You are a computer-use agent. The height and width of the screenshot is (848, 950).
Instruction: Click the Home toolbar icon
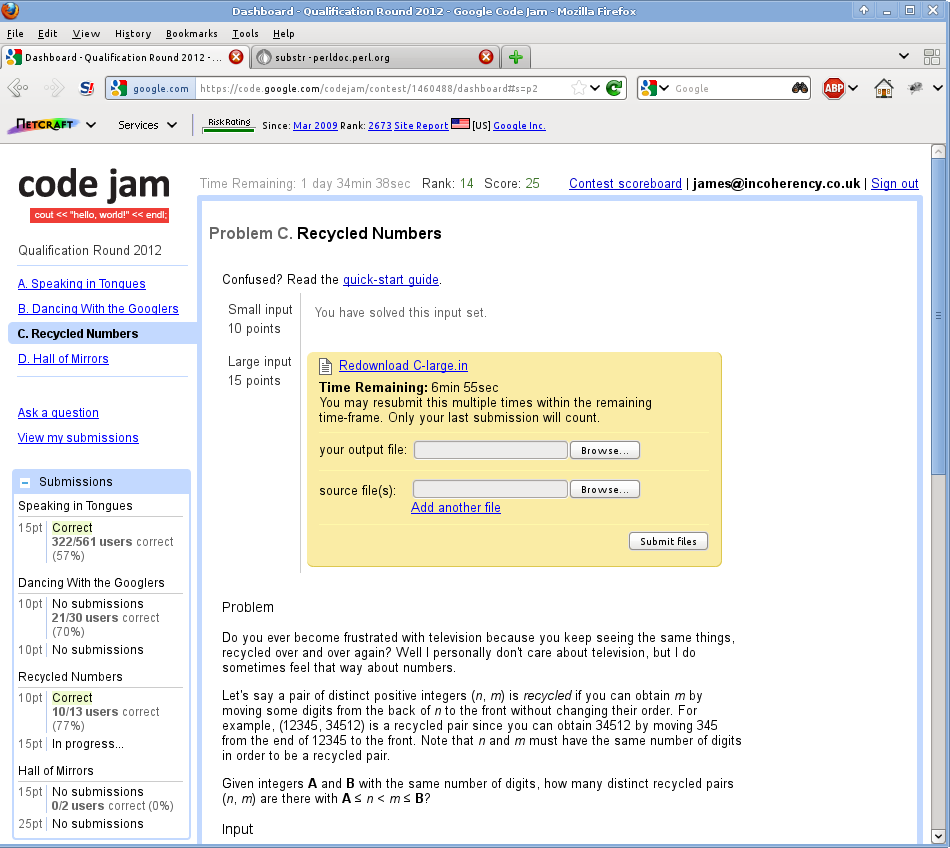coord(883,88)
